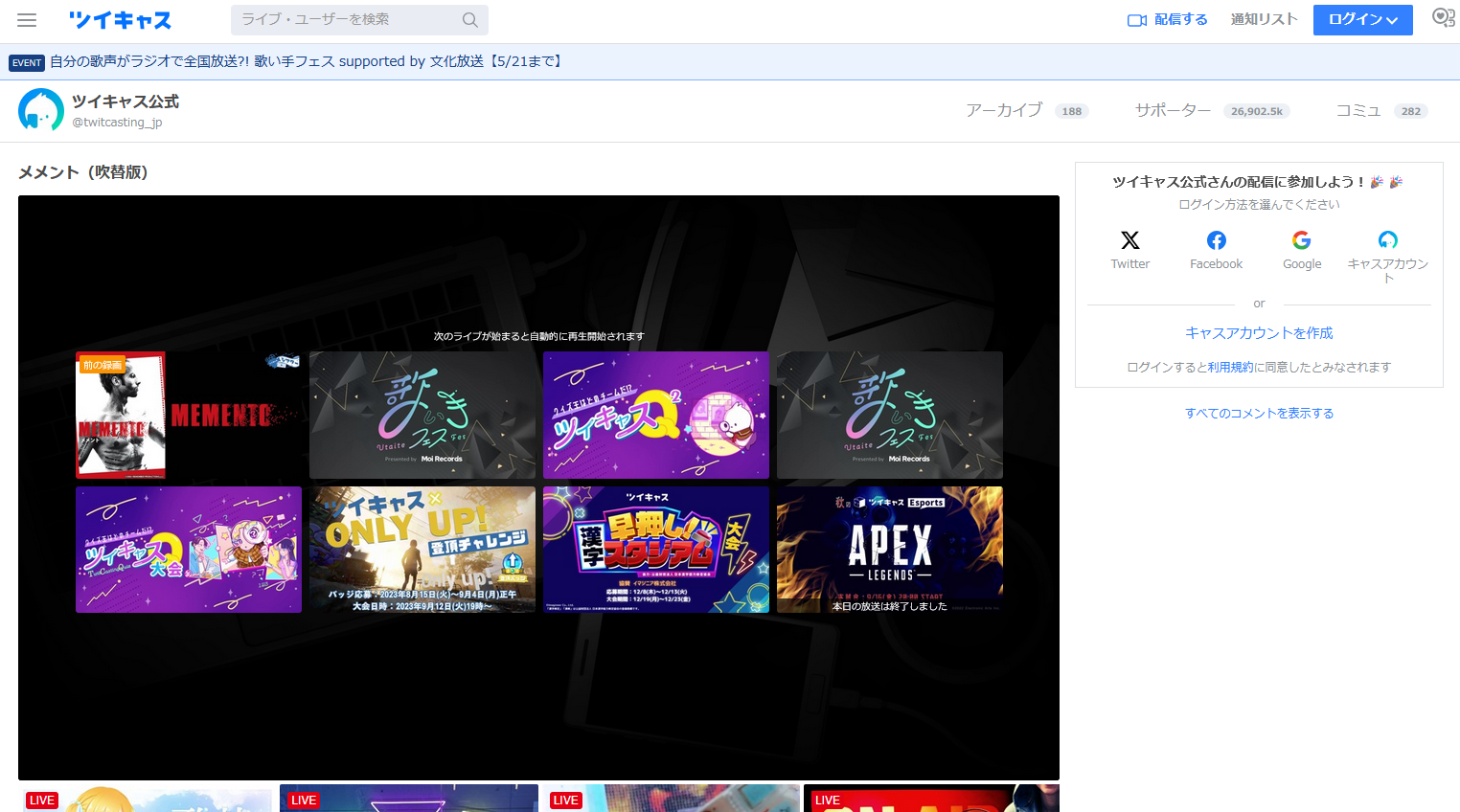The height and width of the screenshot is (812, 1460).
Task: Log in with the Google icon
Action: pyautogui.click(x=1302, y=240)
